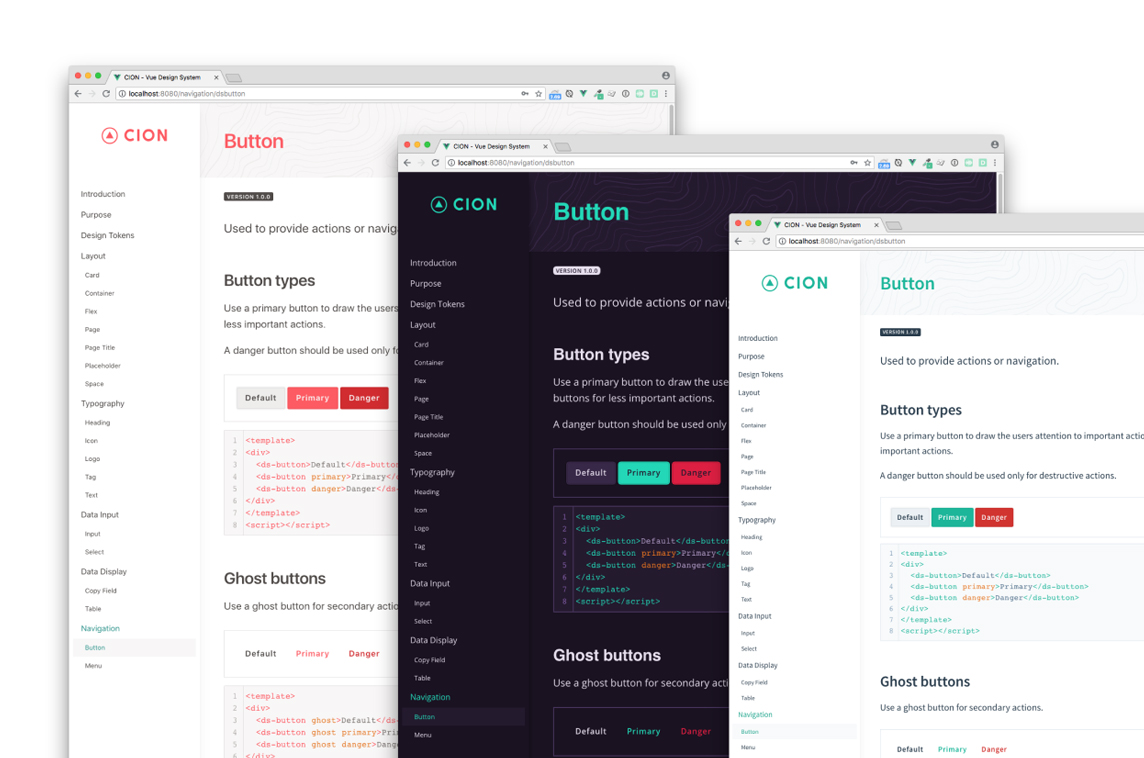Click the solid Danger button in the dark-themed window
The image size is (1144, 758).
695,473
